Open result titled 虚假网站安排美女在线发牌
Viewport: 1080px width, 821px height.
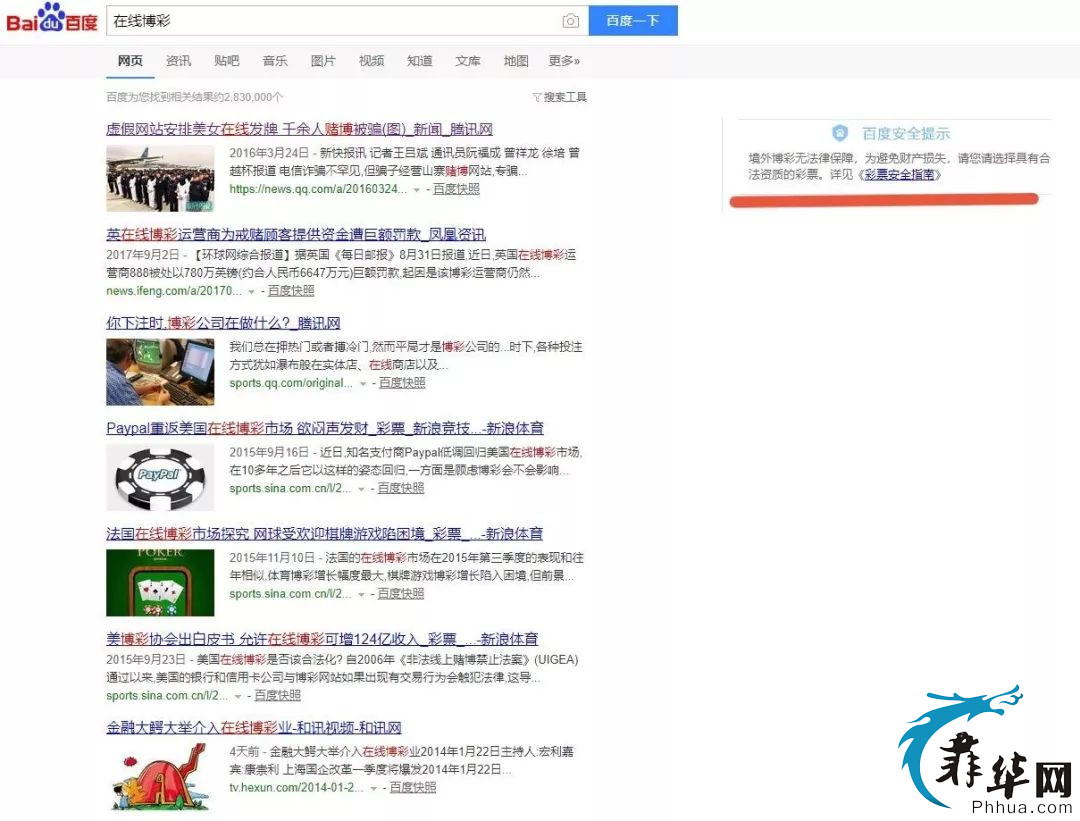pyautogui.click(x=299, y=129)
